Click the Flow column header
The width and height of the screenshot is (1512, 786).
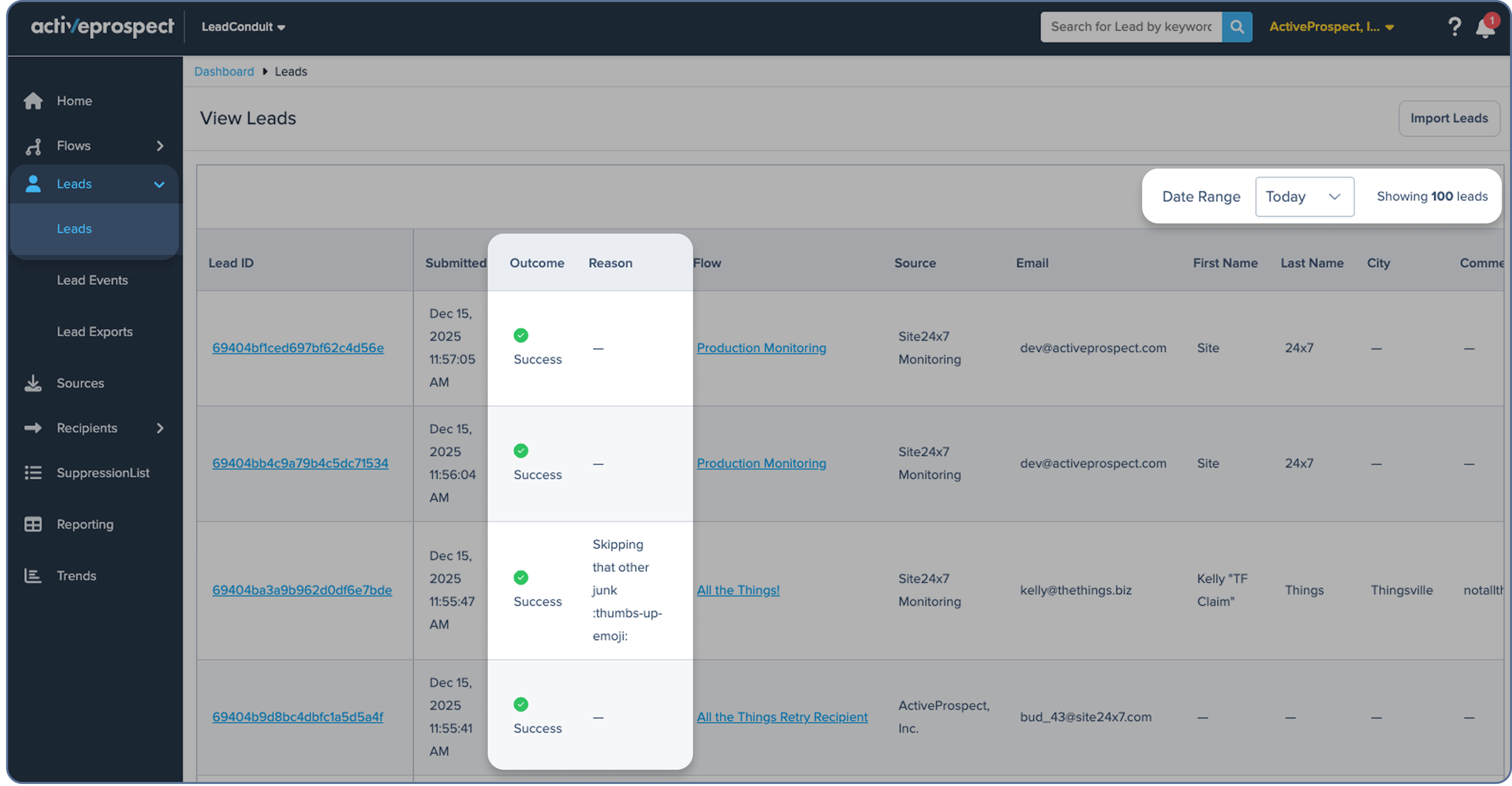707,263
